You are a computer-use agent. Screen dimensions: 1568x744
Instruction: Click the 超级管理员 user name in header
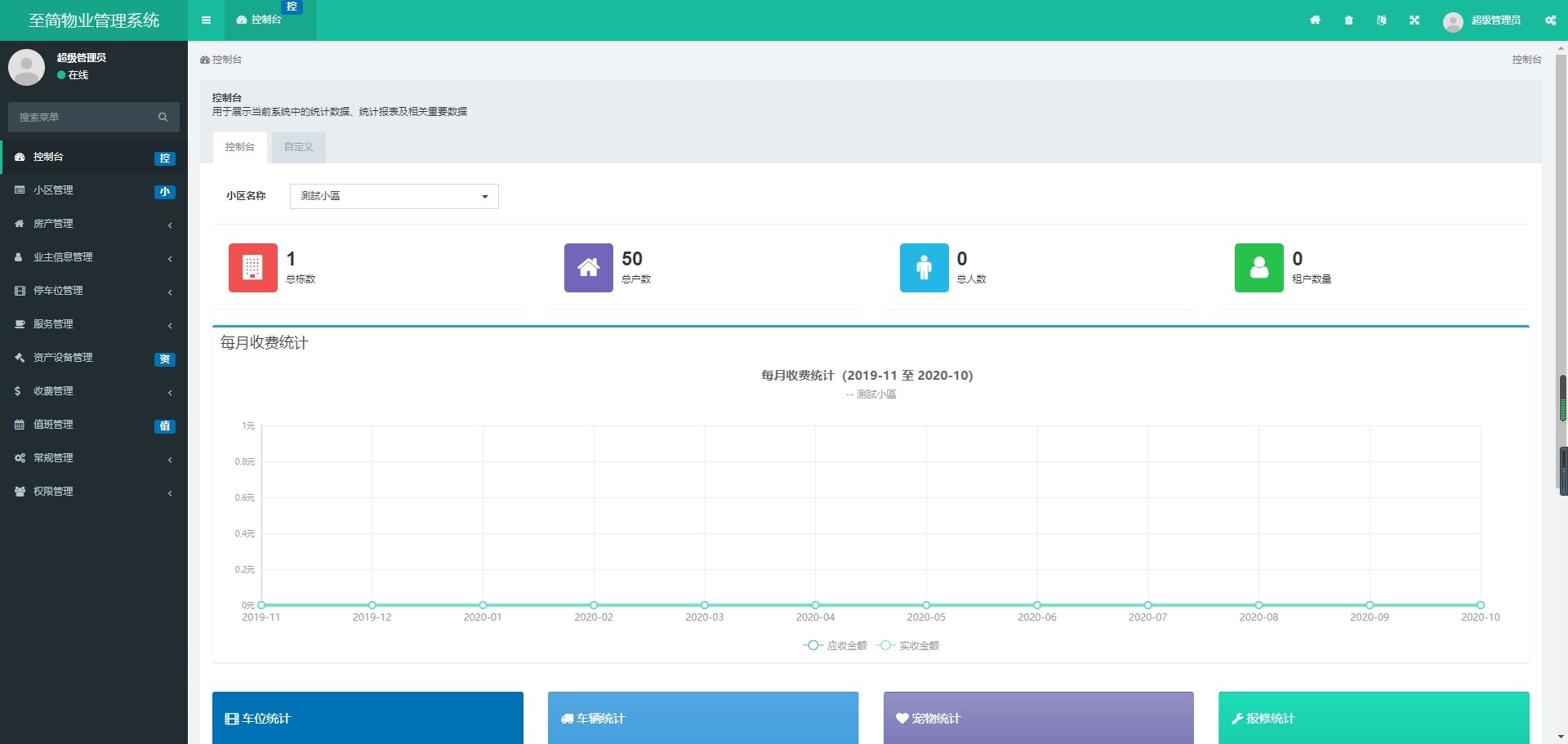coord(1495,20)
